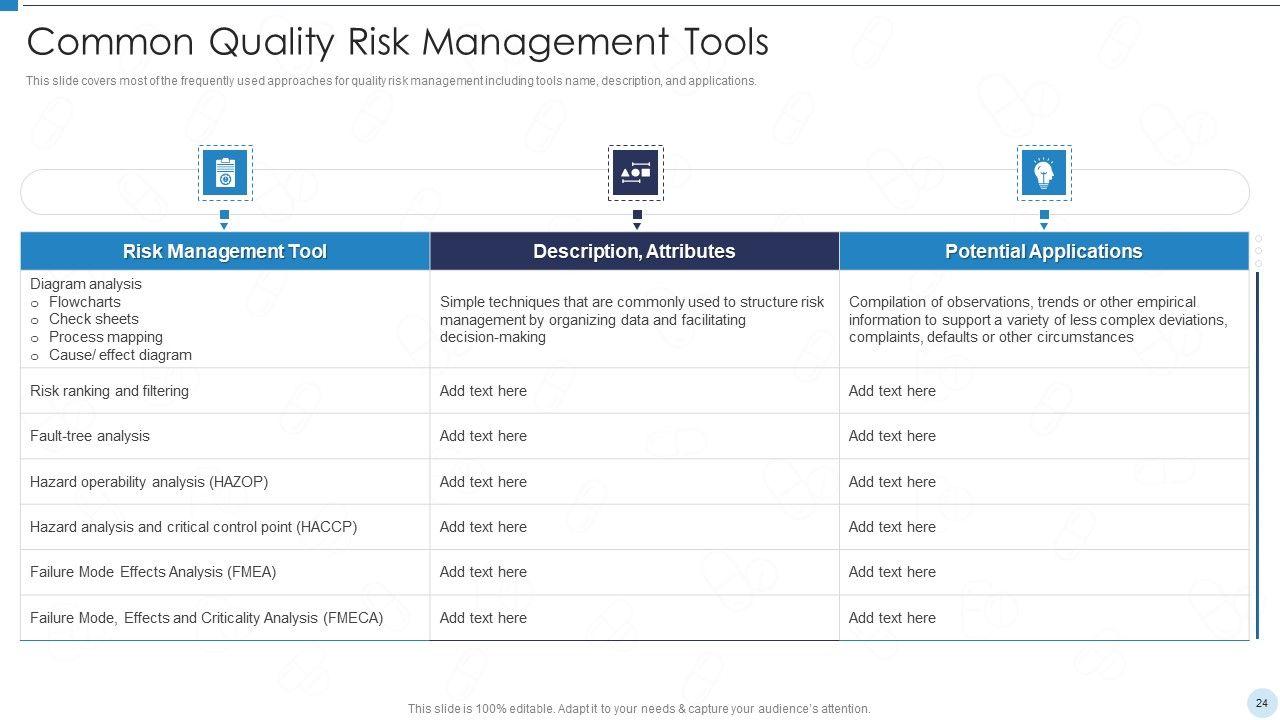
Task: Click the lightbulb icon above Potential Applications
Action: pyautogui.click(x=1044, y=173)
